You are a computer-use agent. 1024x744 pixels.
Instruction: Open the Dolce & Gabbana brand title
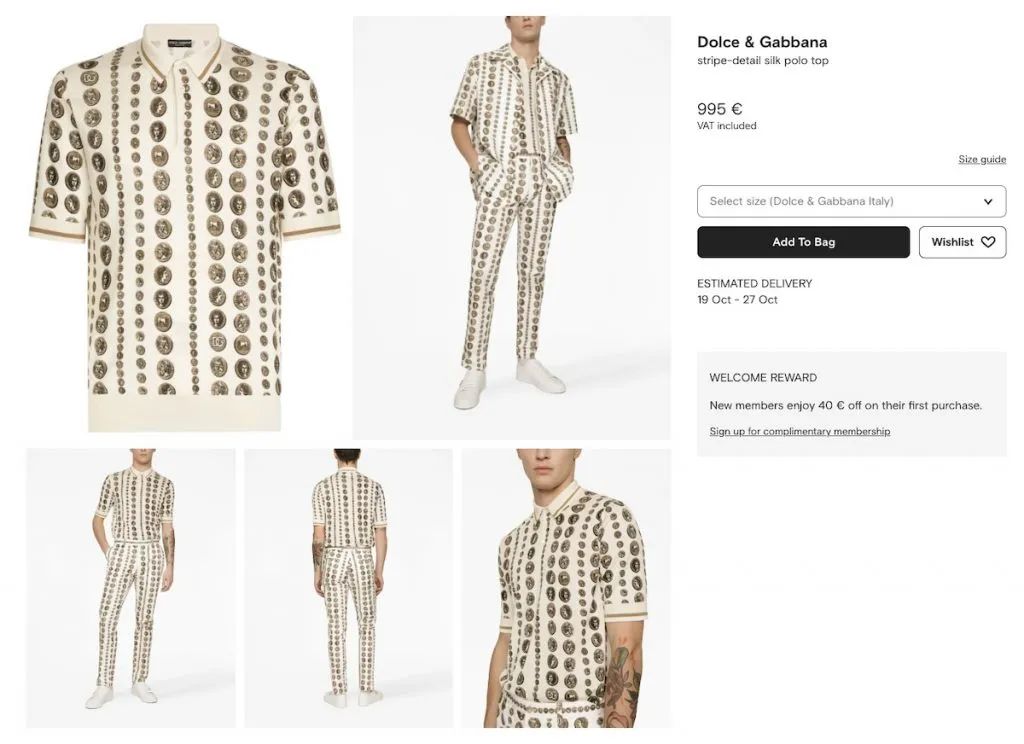[x=762, y=42]
